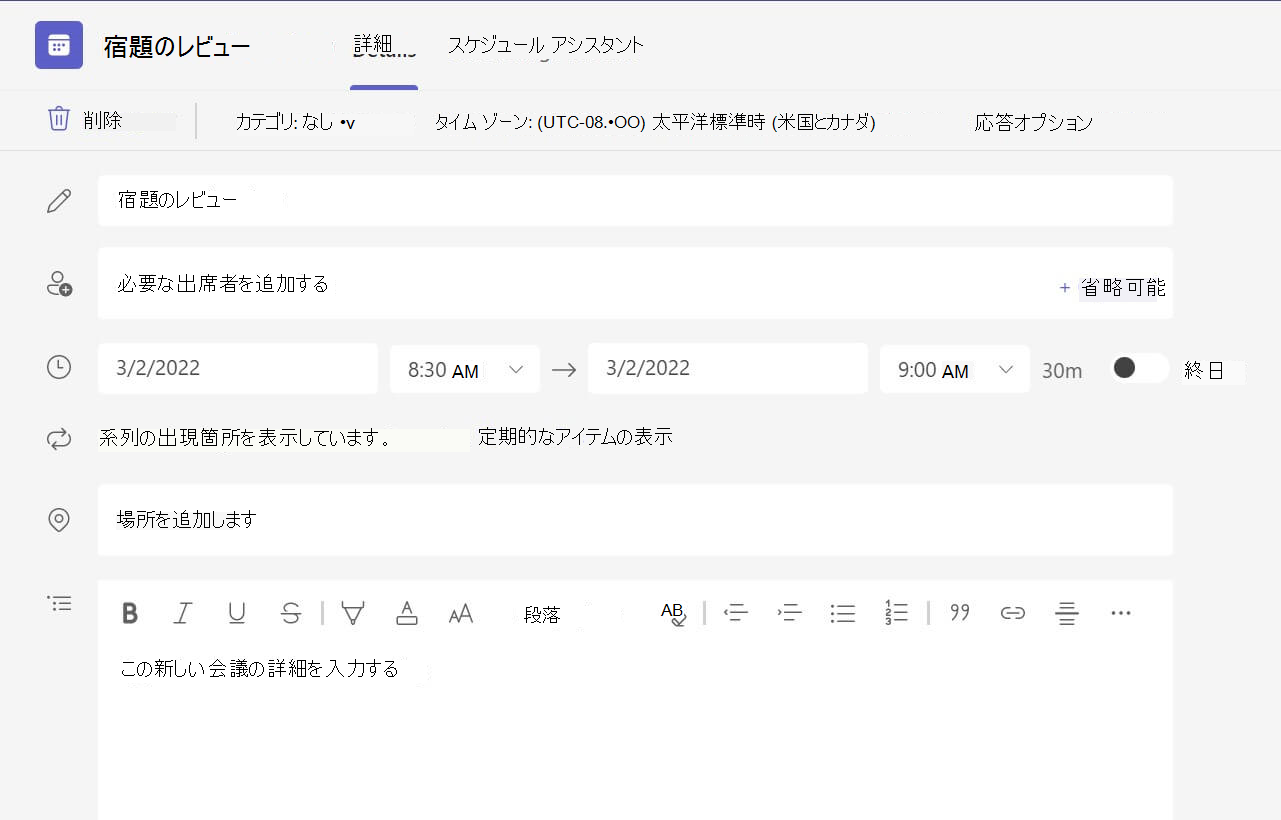Click the purple calendar icon
The width and height of the screenshot is (1281, 820).
tap(59, 45)
